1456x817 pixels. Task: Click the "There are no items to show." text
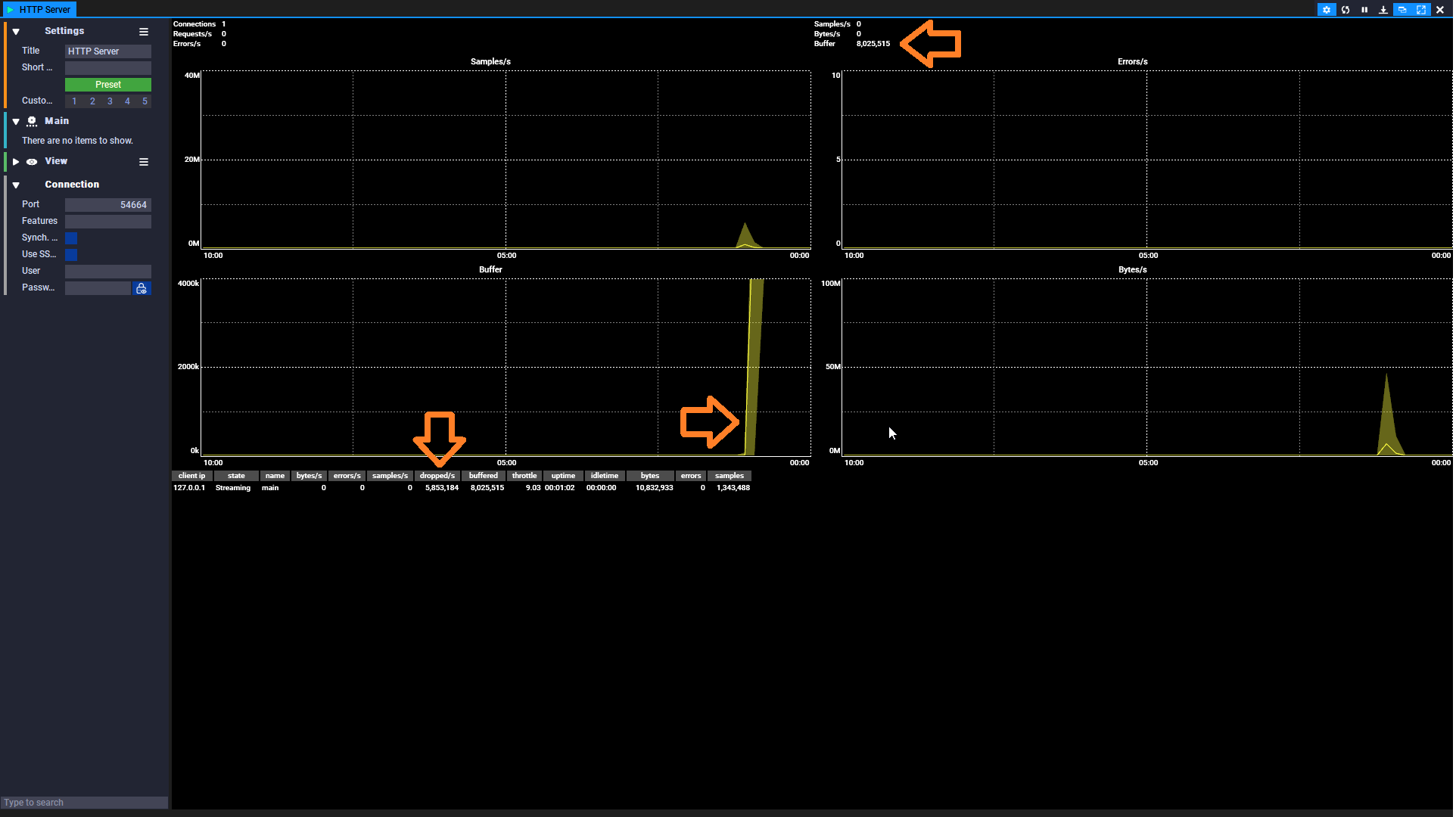point(77,141)
